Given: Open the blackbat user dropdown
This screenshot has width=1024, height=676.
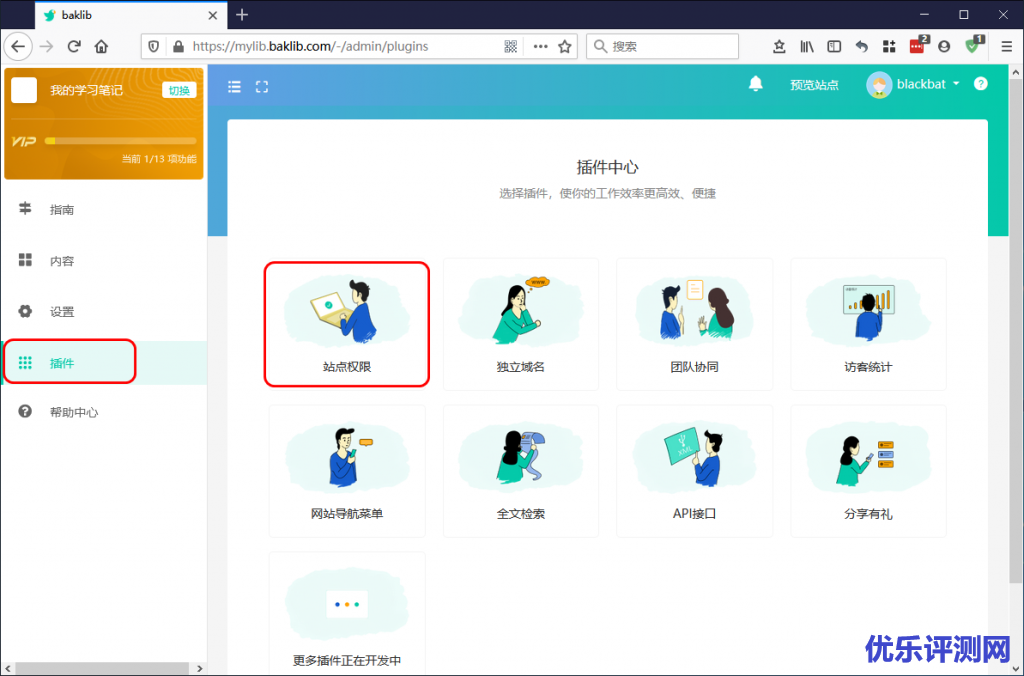Looking at the screenshot, I should tap(913, 84).
